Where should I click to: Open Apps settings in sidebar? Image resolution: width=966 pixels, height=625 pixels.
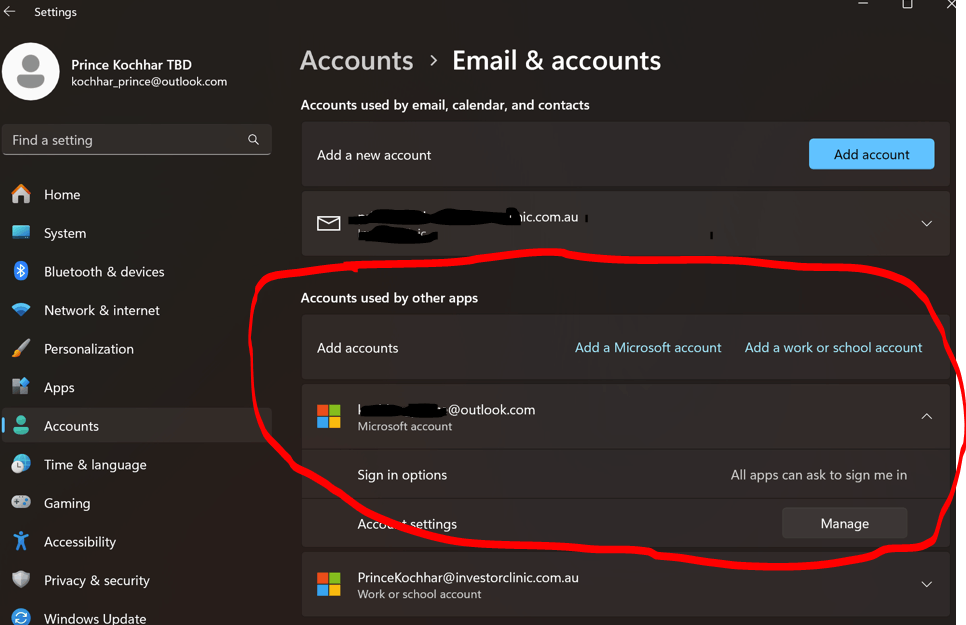click(137, 387)
